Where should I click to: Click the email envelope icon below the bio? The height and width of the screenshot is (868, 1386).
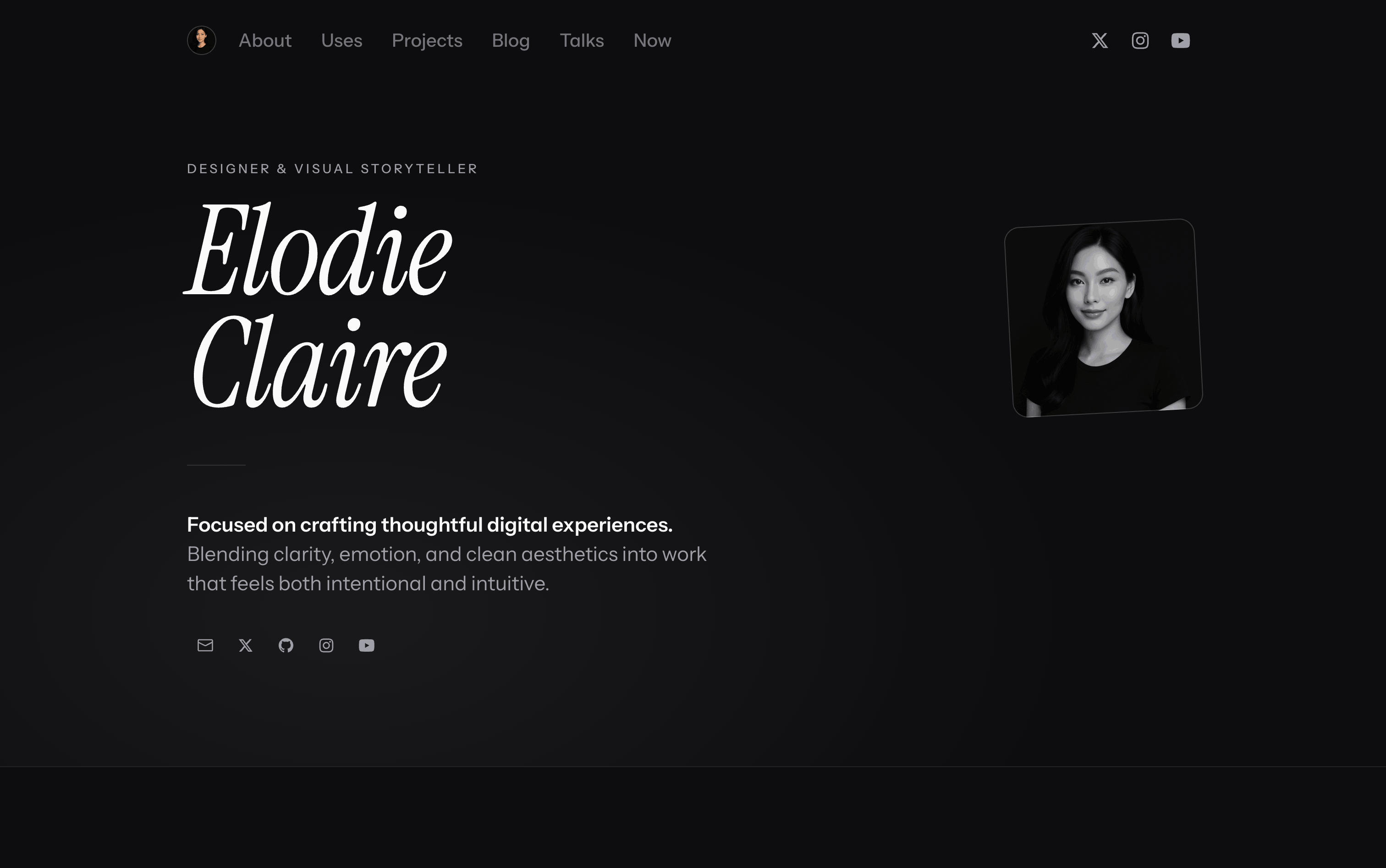pos(205,645)
